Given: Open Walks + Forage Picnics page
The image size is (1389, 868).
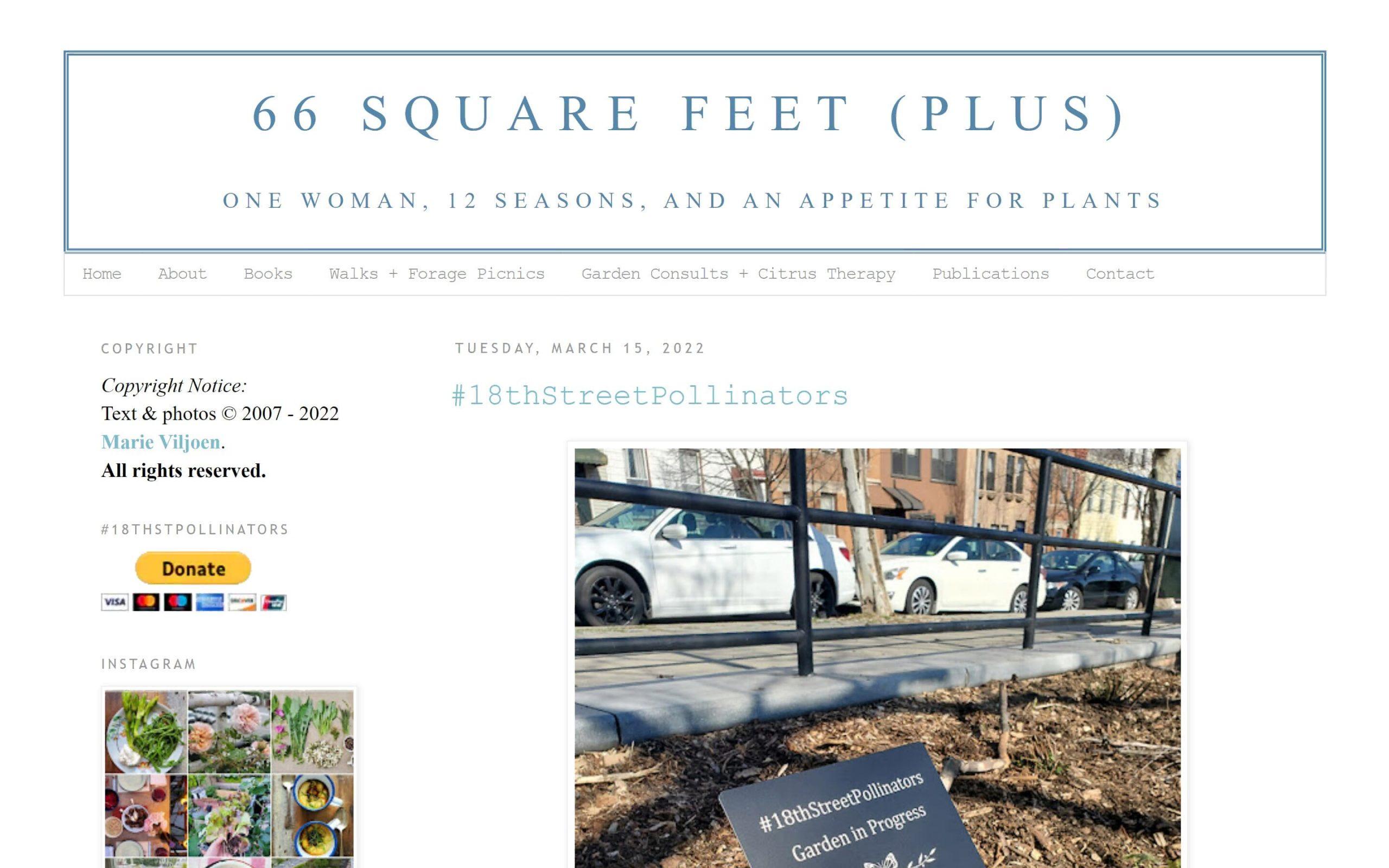Looking at the screenshot, I should (437, 274).
